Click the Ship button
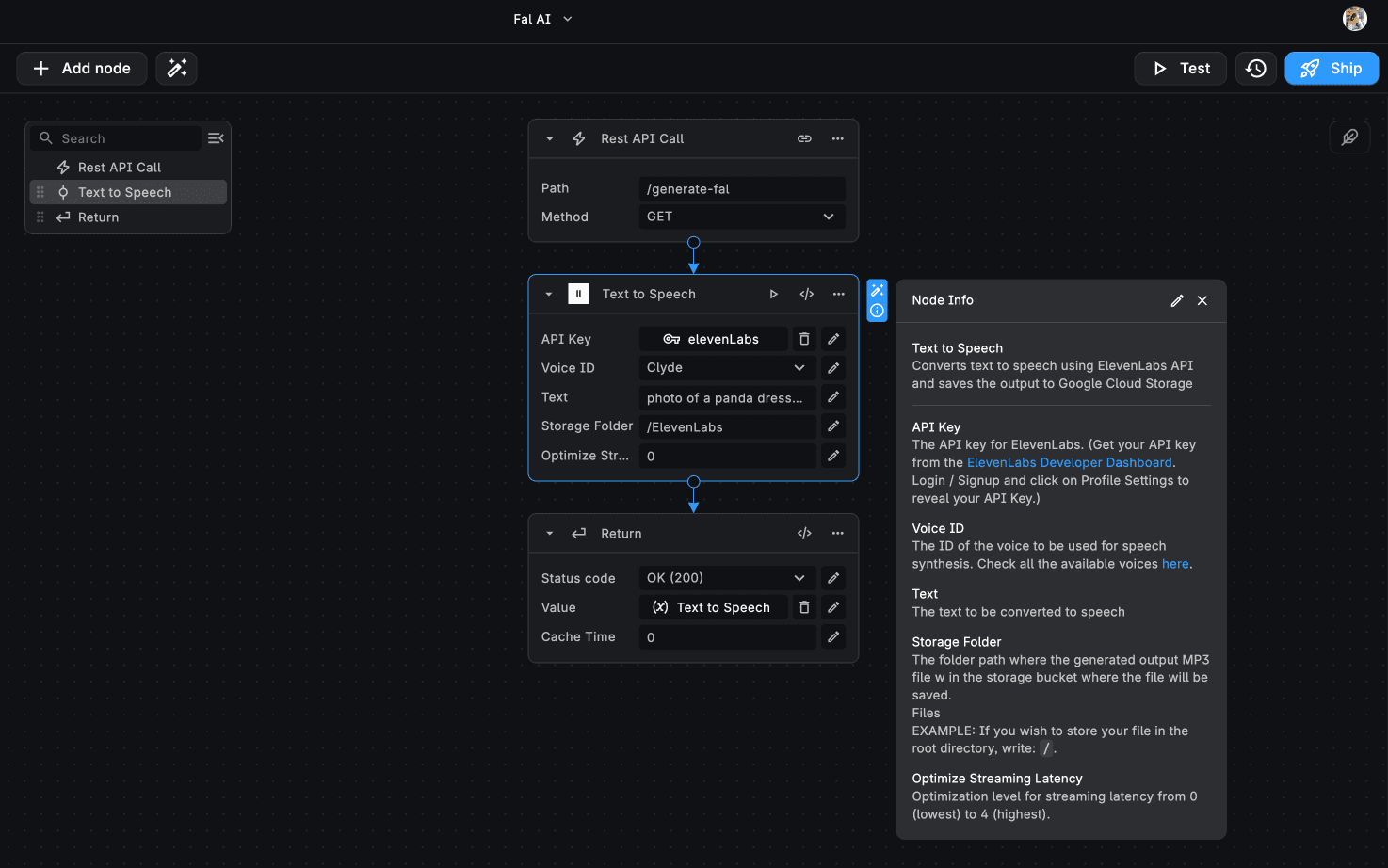The image size is (1388, 868). pyautogui.click(x=1331, y=68)
